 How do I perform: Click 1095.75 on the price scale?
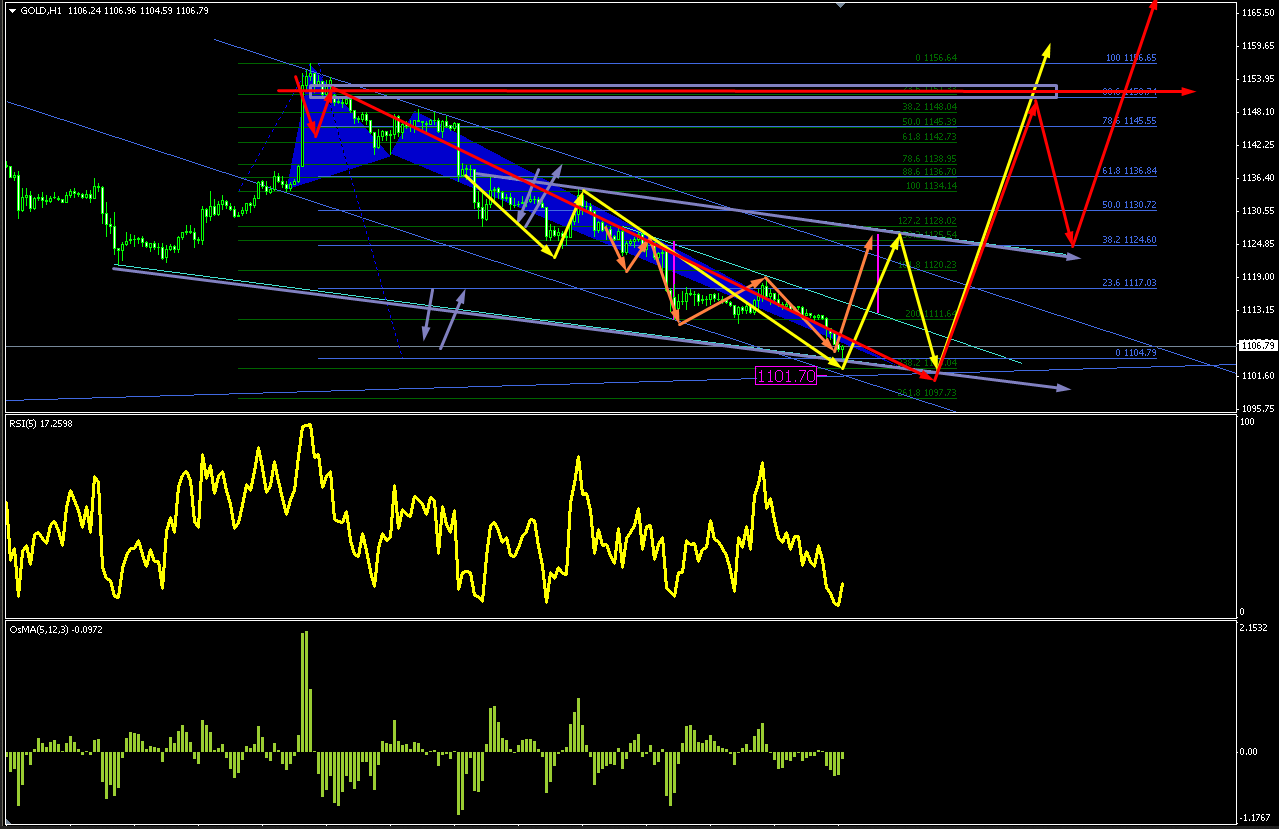pos(1256,409)
